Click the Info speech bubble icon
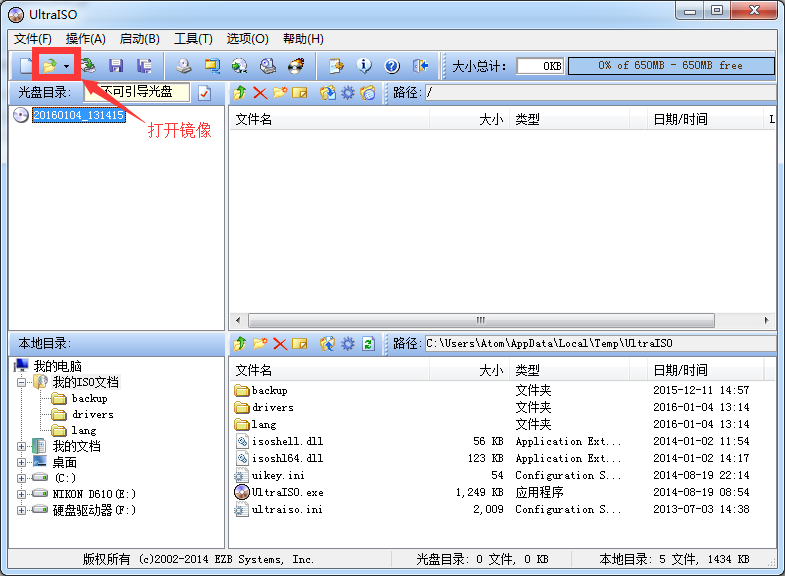The height and width of the screenshot is (576, 785). click(x=364, y=66)
